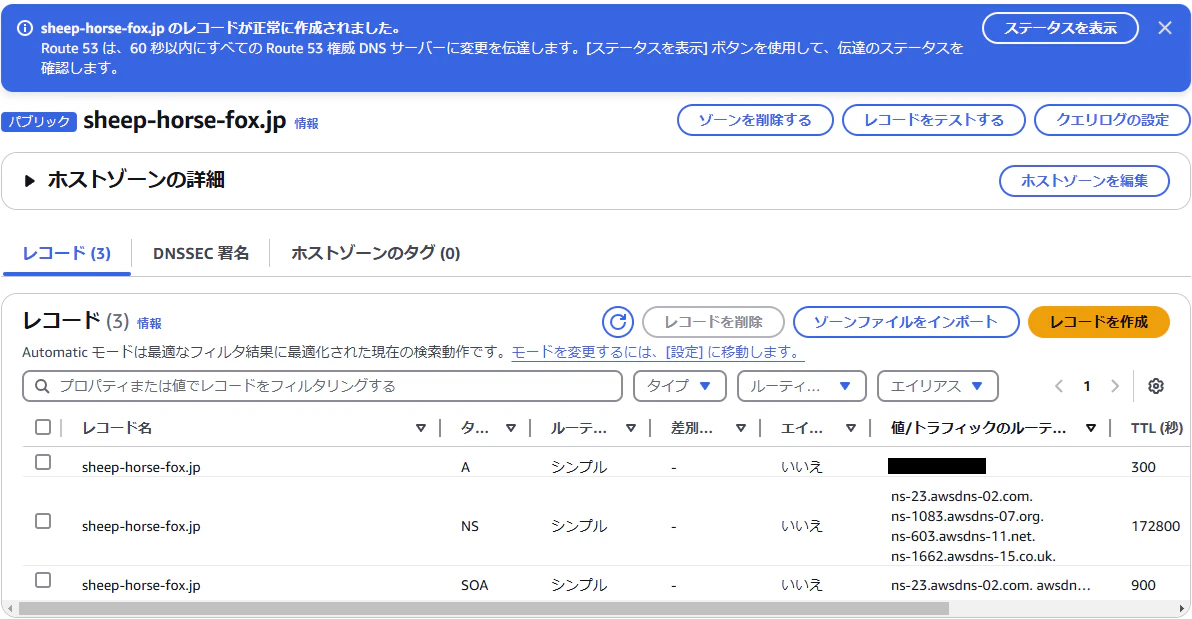Click the info circle icon in banner
This screenshot has height=619, width=1192.
tap(25, 28)
